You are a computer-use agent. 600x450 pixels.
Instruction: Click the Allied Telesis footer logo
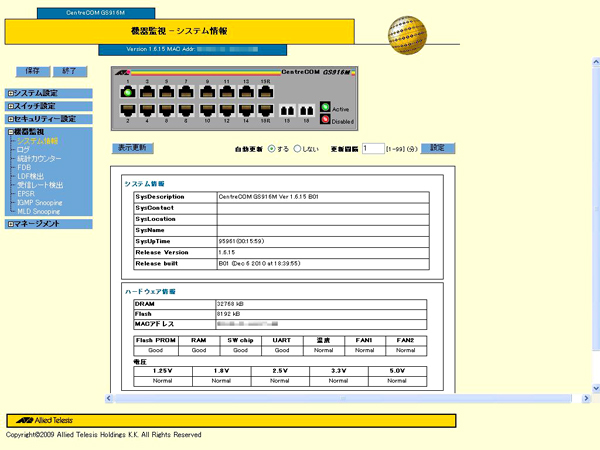point(44,420)
